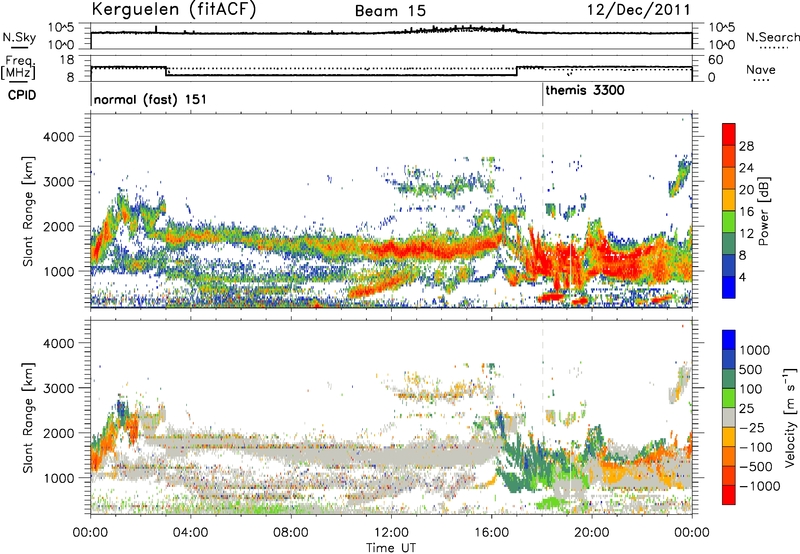Click the gray segment of velocity colorbar
Screen dimensions: 800x554
click(x=729, y=417)
